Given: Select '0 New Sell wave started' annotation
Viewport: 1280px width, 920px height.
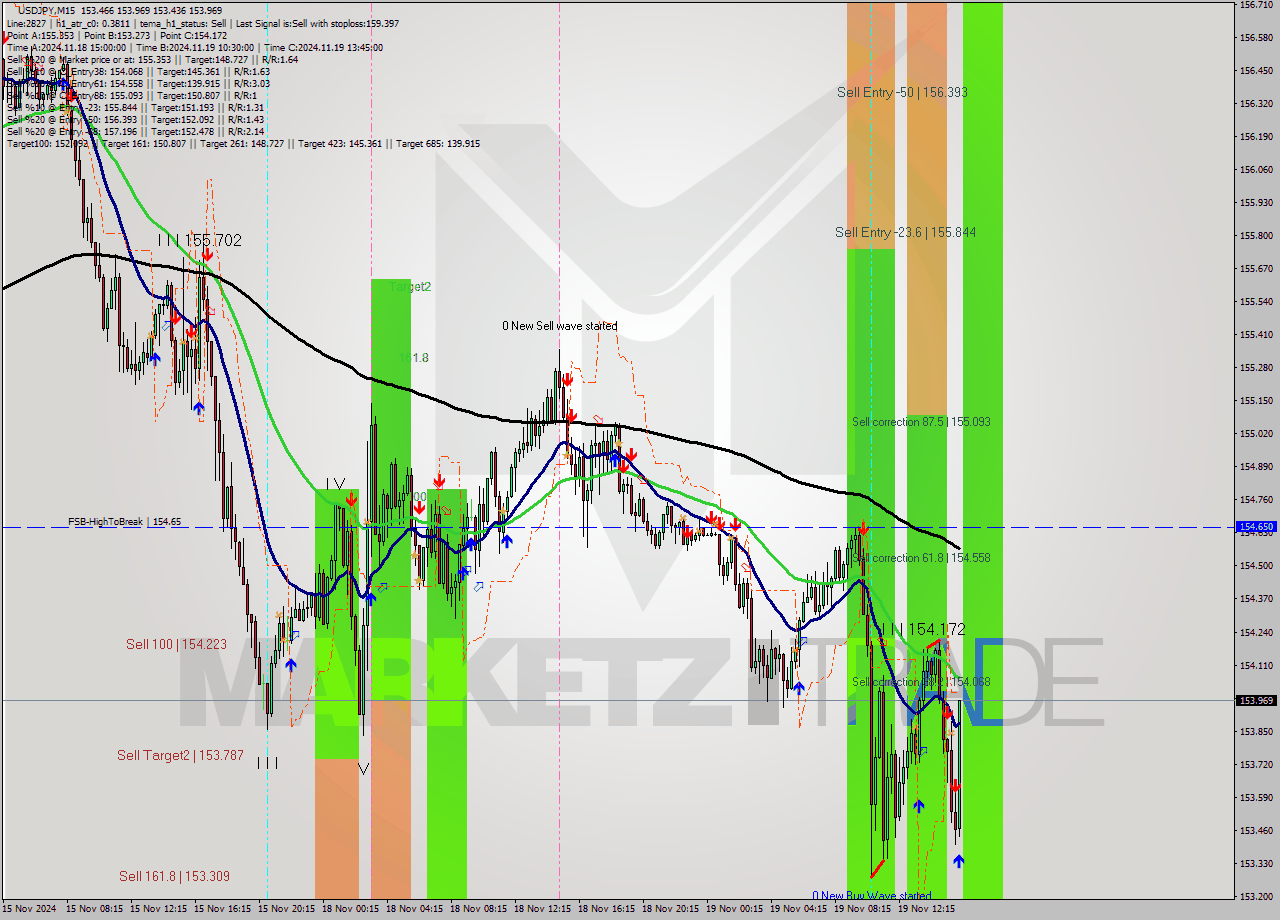Looking at the screenshot, I should [559, 326].
